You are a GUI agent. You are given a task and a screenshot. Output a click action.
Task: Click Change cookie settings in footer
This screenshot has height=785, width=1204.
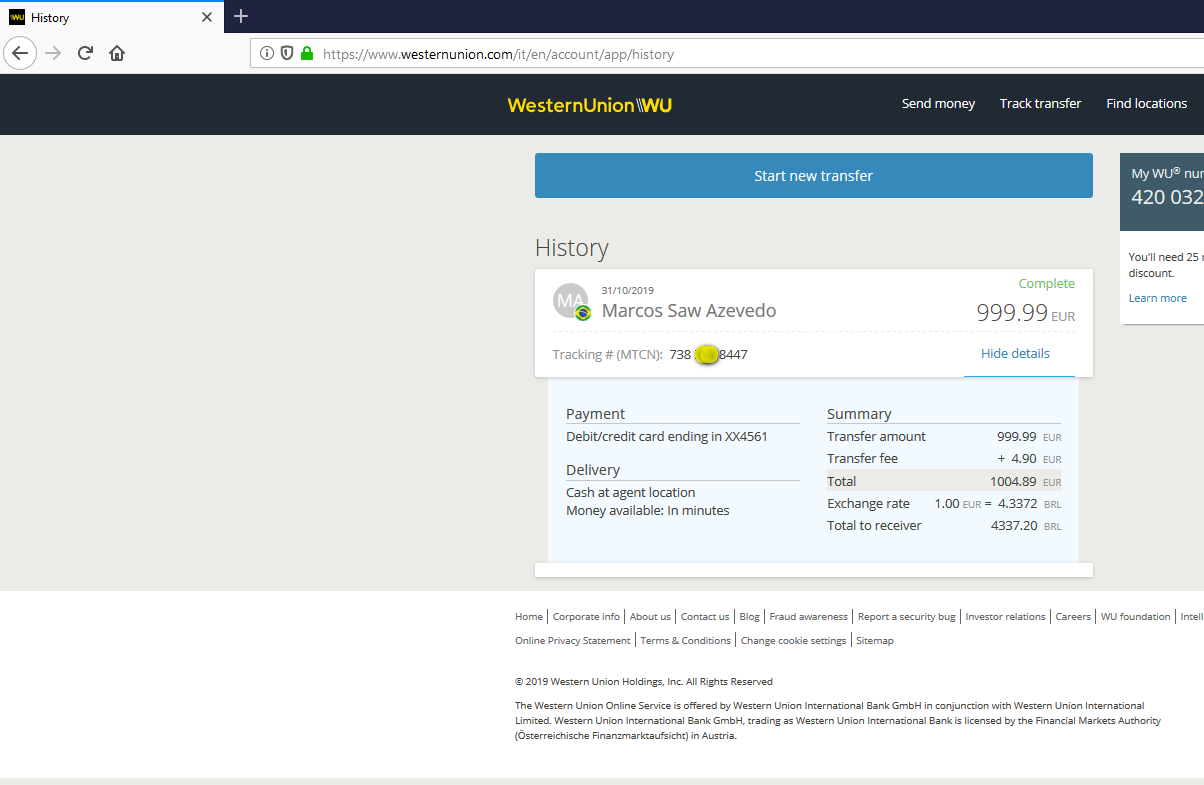(x=793, y=640)
